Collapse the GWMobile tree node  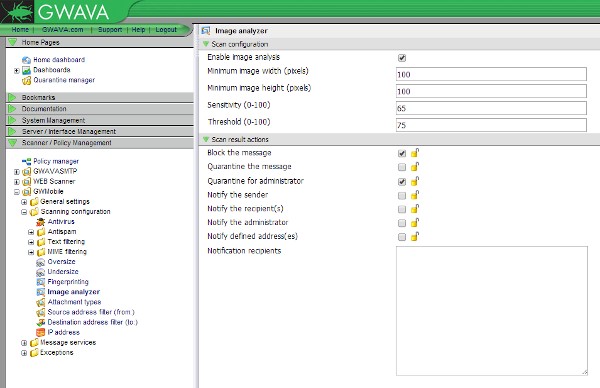coord(16,192)
